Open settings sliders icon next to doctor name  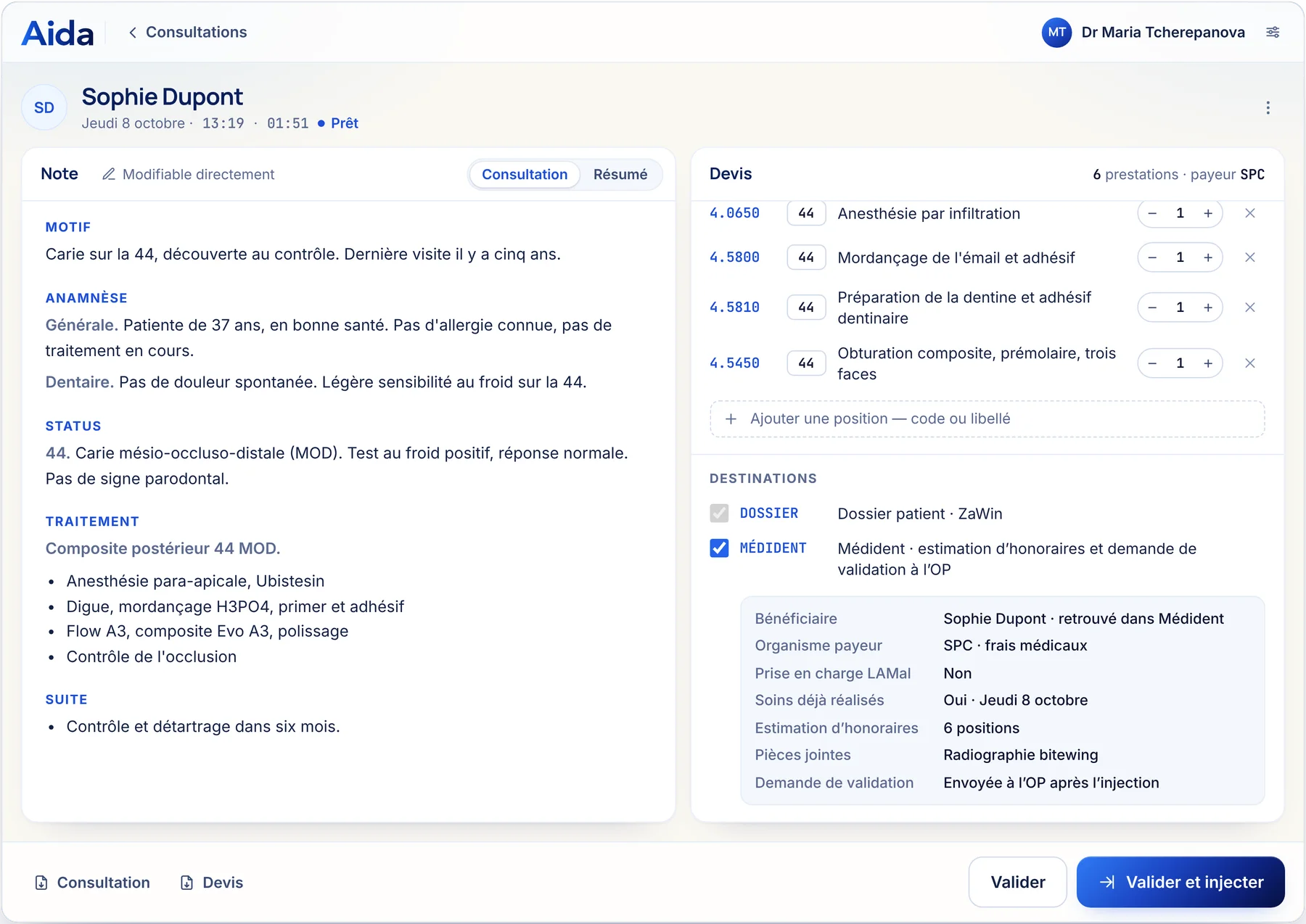[x=1273, y=32]
